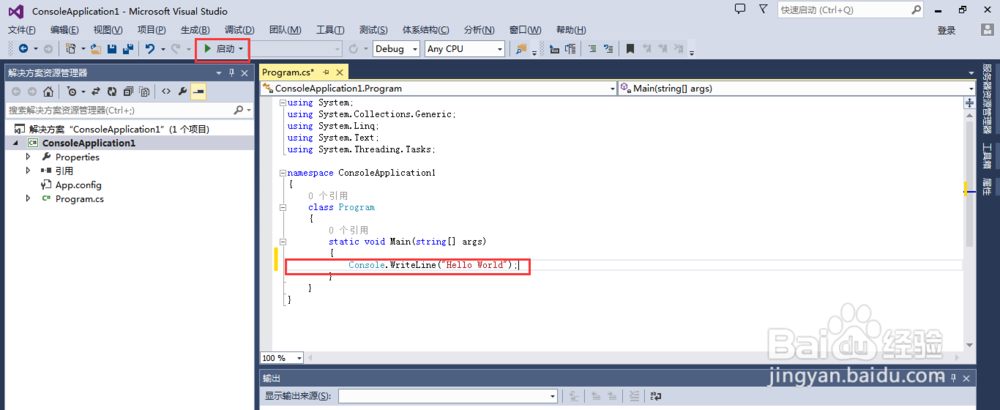Viewport: 1000px width, 410px height.
Task: Switch to the Program.cs* editor tab
Action: pyautogui.click(x=288, y=73)
